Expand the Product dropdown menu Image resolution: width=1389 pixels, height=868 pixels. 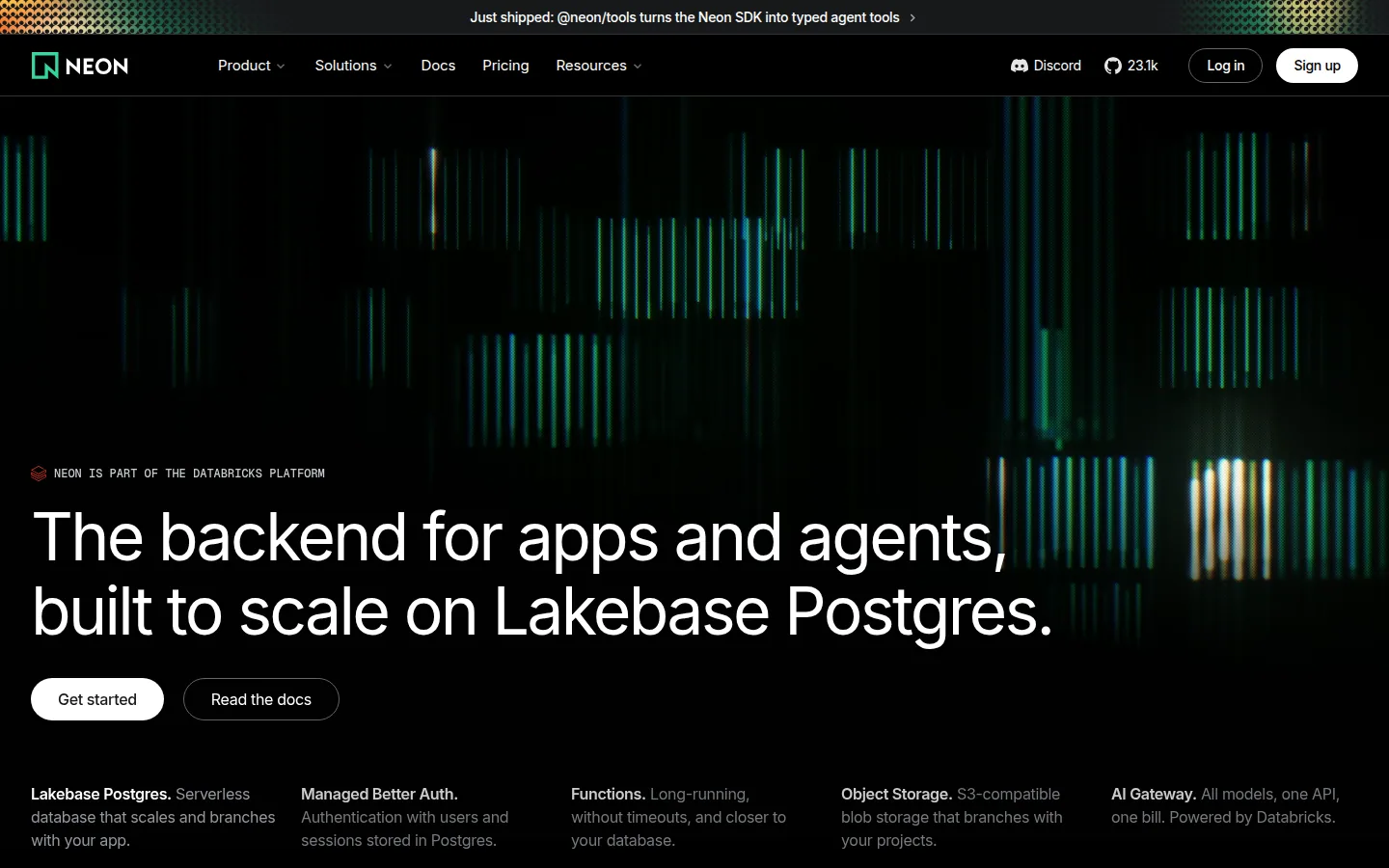coord(252,66)
